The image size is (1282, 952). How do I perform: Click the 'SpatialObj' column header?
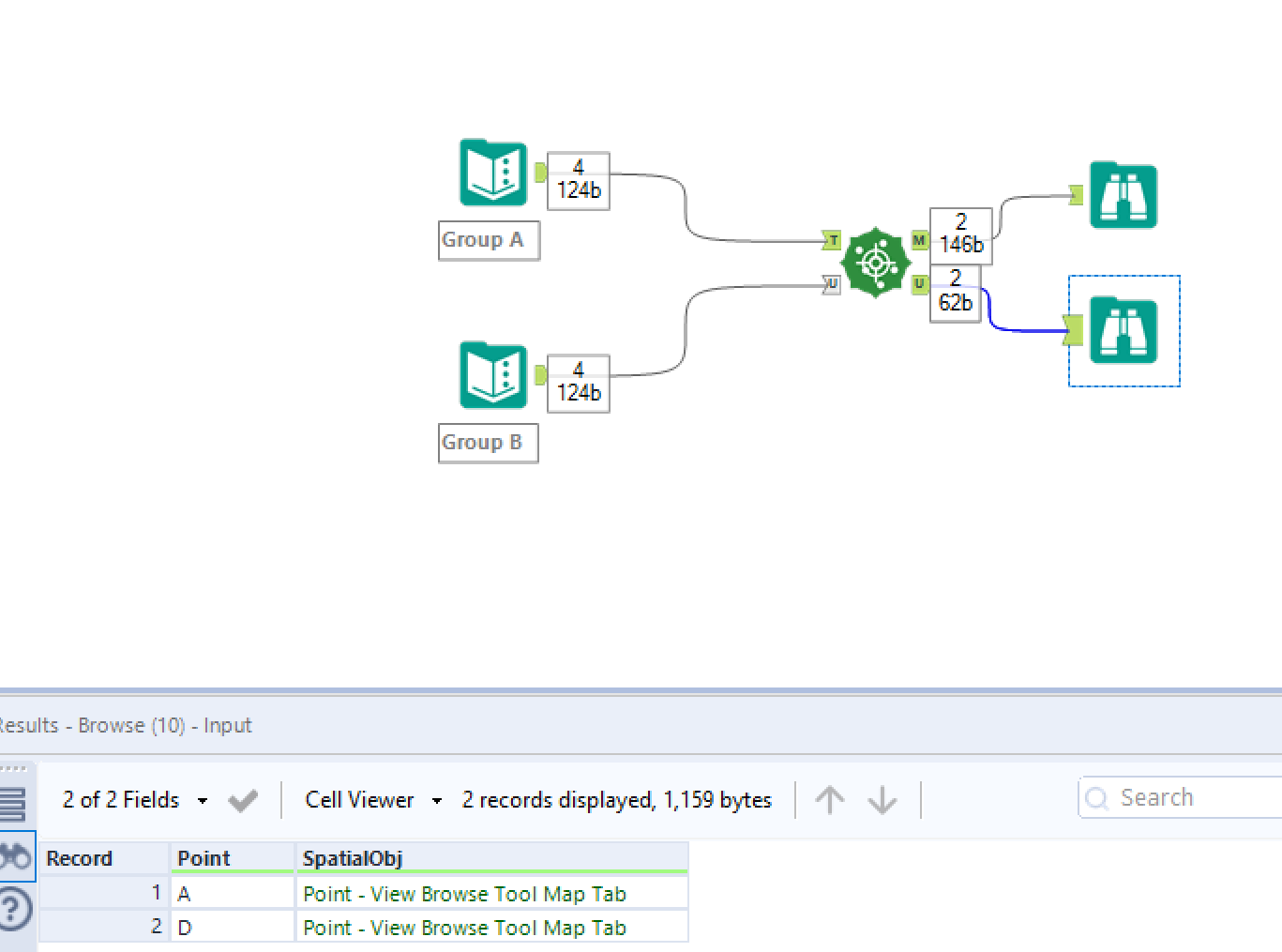point(492,858)
